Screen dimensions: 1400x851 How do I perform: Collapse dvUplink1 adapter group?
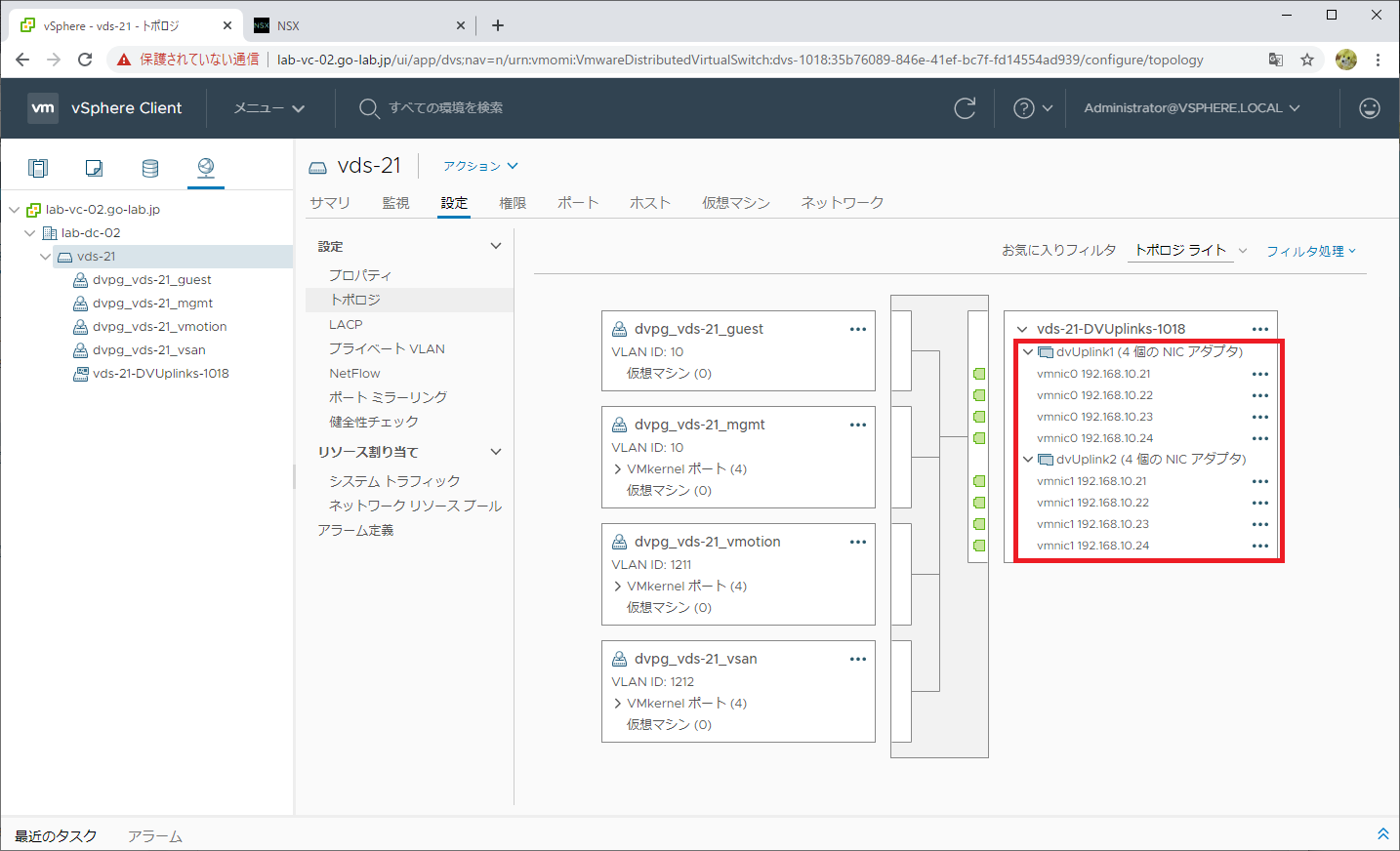1027,352
